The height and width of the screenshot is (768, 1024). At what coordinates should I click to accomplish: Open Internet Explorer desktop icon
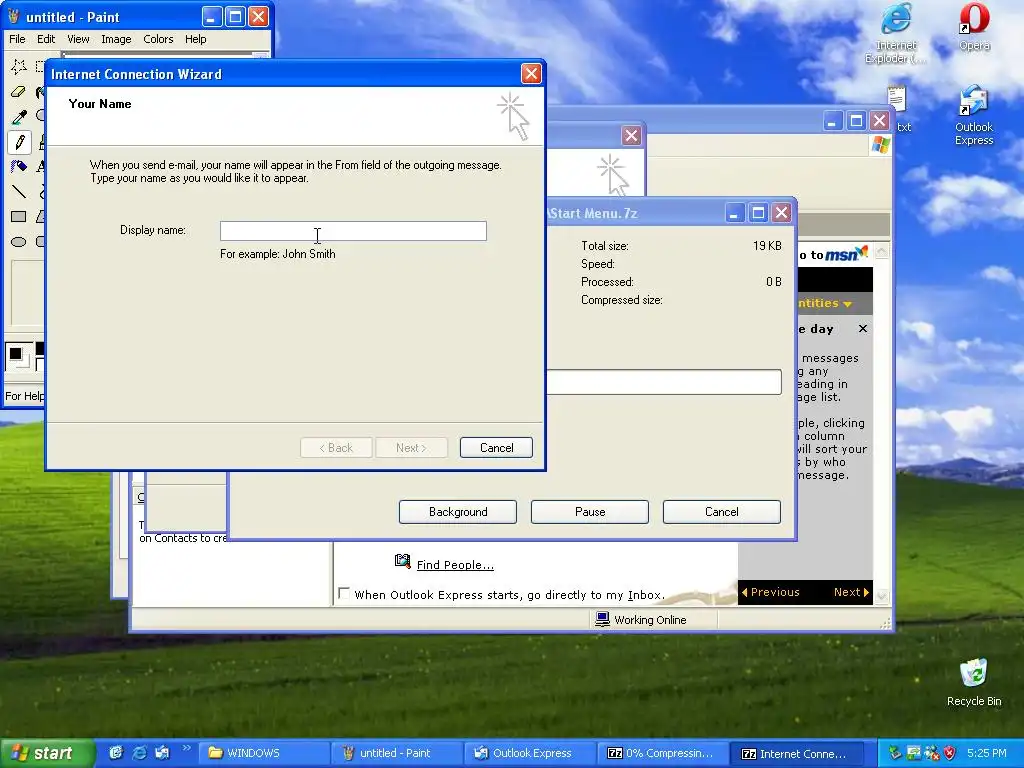point(896,34)
